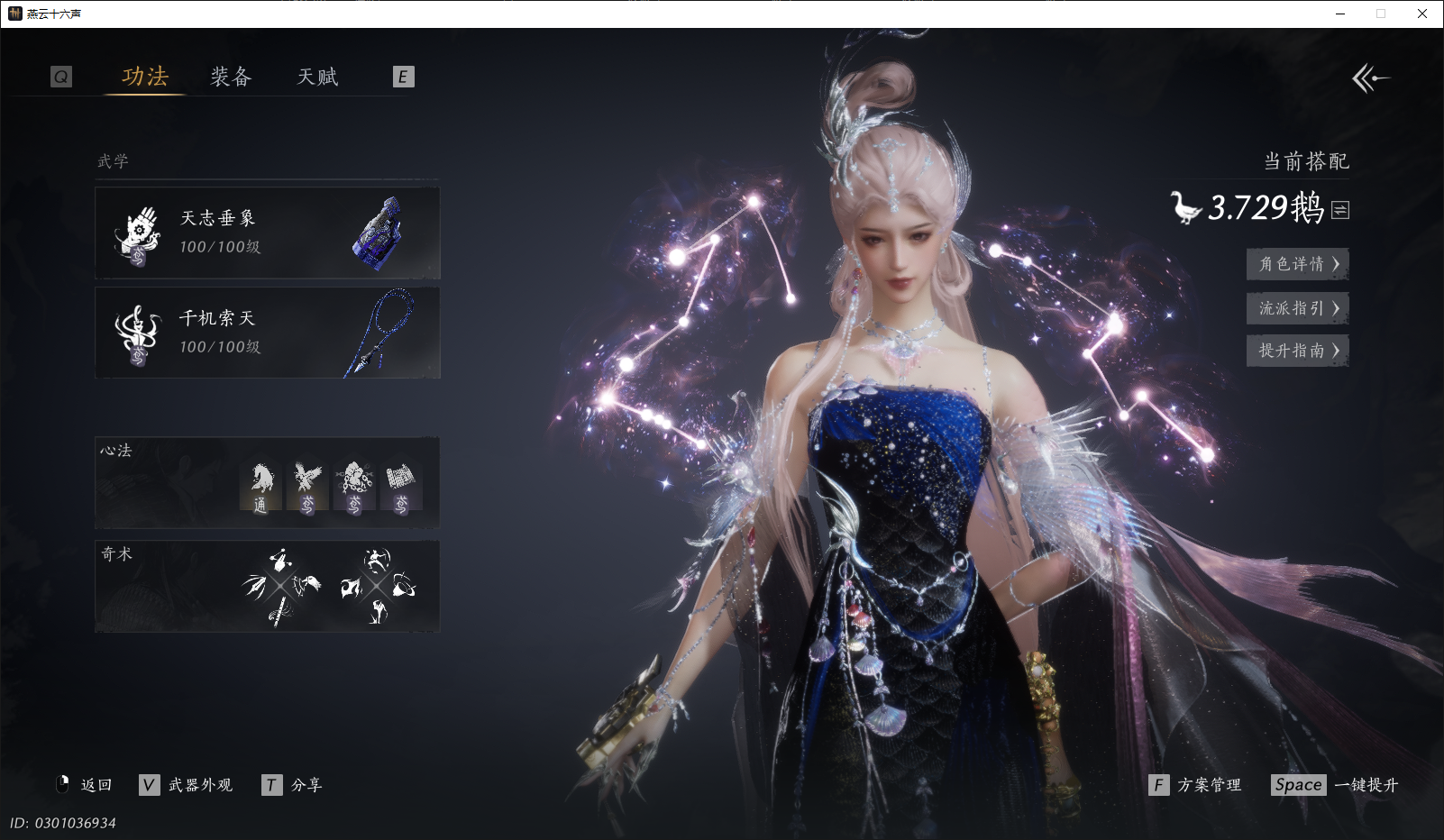Select the flute 奇术 icon

pos(279,613)
